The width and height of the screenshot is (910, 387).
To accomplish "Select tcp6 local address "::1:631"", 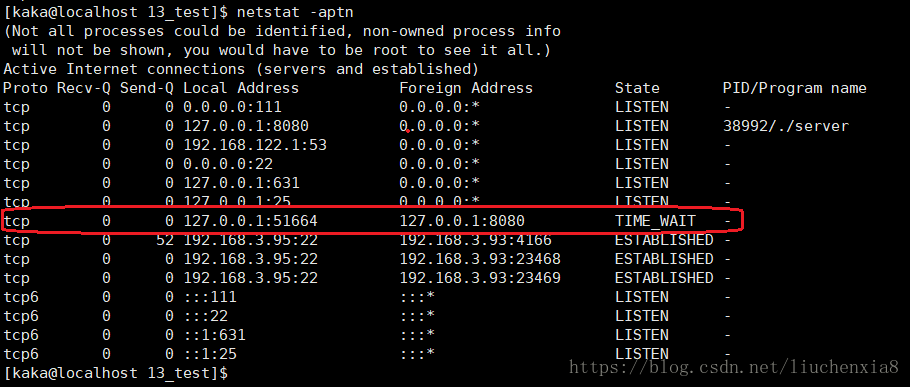I will click(214, 335).
